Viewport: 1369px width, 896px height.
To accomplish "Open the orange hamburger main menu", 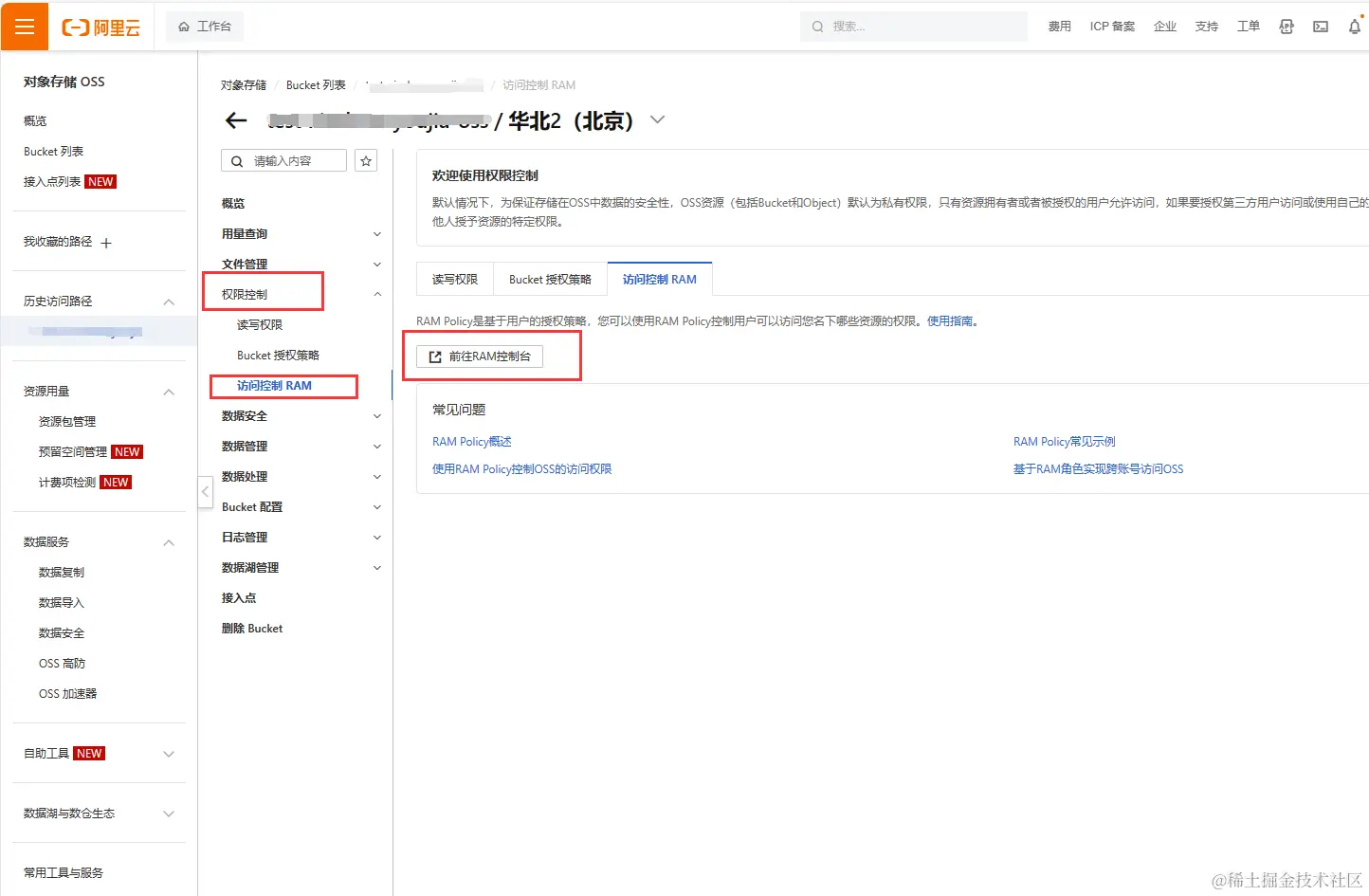I will (25, 27).
